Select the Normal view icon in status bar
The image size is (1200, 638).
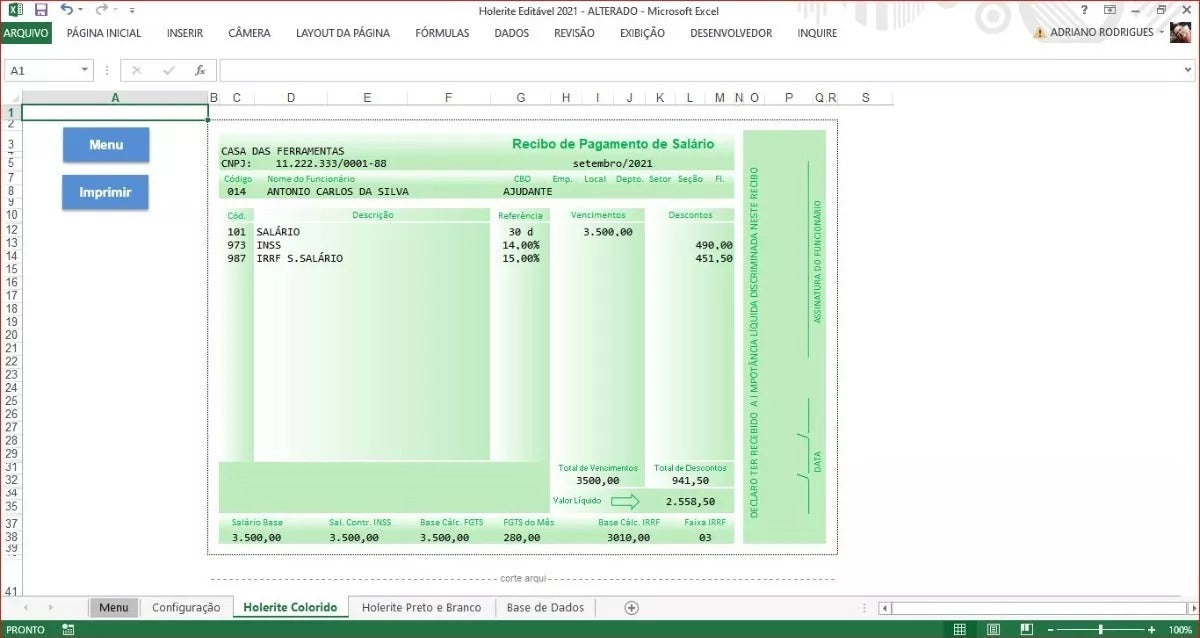pyautogui.click(x=959, y=628)
